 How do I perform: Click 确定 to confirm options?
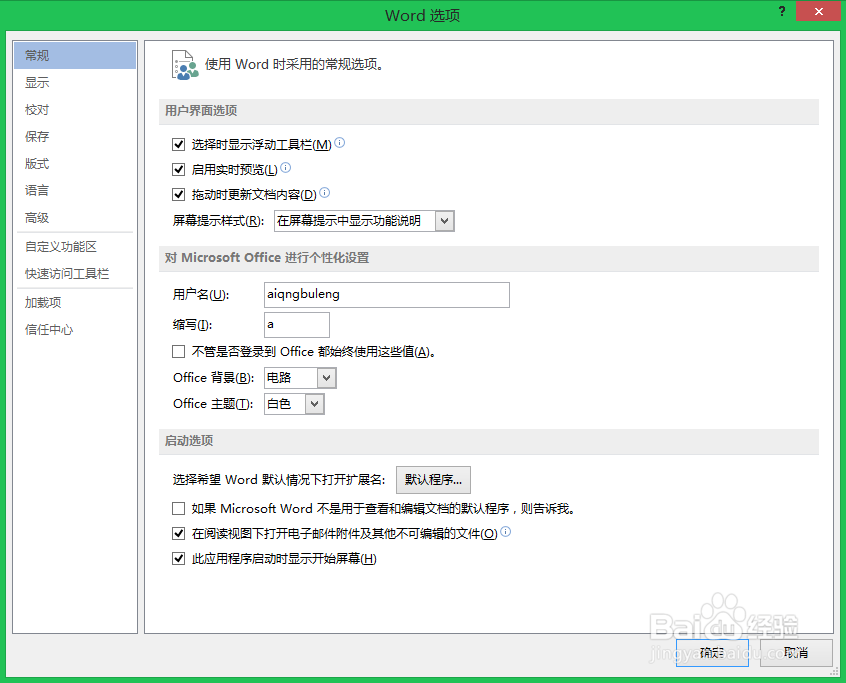712,653
